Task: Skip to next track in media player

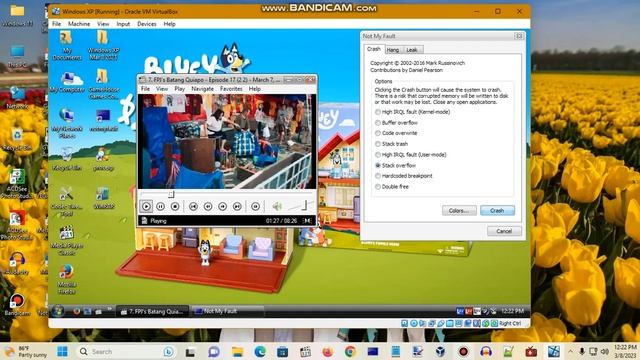Action: click(237, 207)
